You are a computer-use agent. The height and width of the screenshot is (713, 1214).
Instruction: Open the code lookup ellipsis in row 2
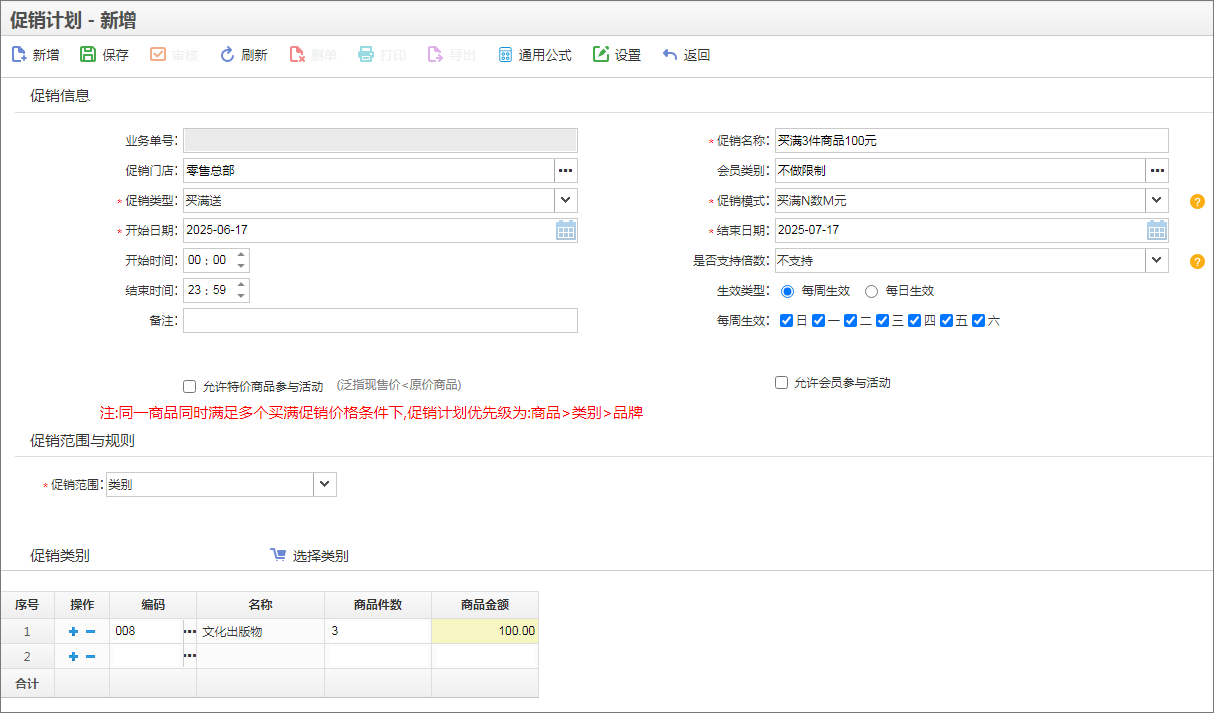190,657
